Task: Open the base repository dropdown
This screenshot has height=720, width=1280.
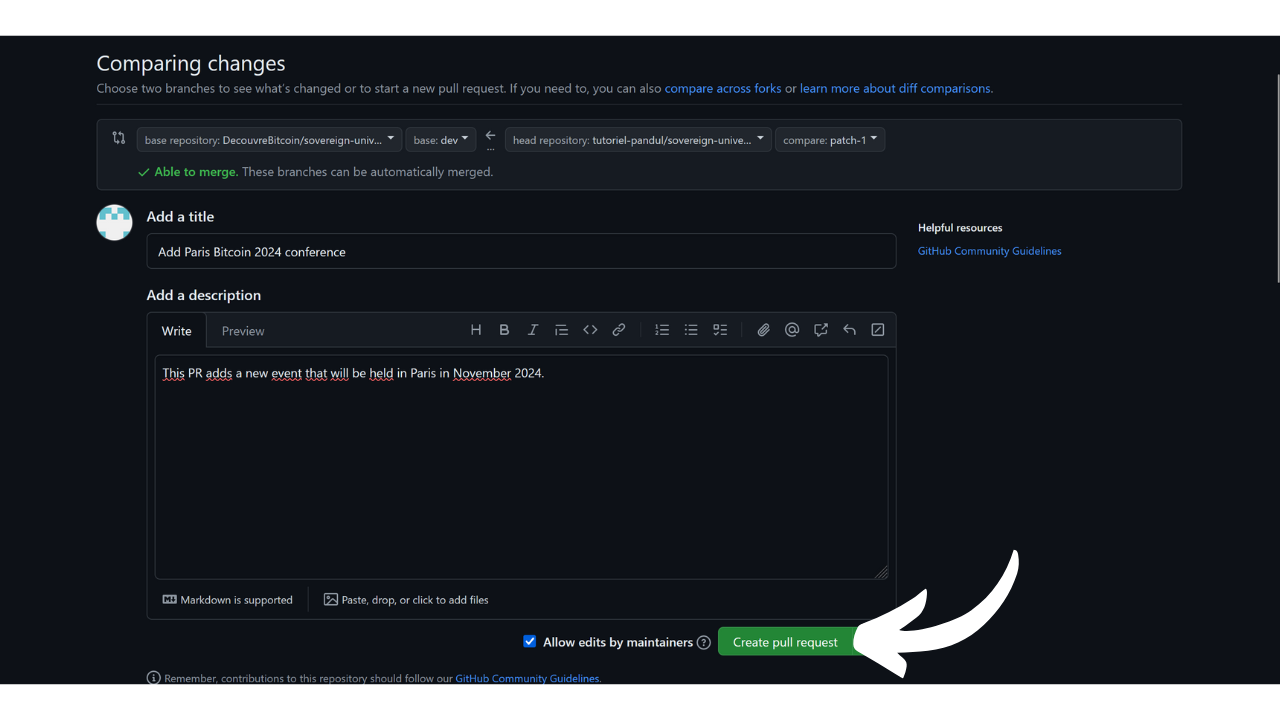Action: coord(269,140)
